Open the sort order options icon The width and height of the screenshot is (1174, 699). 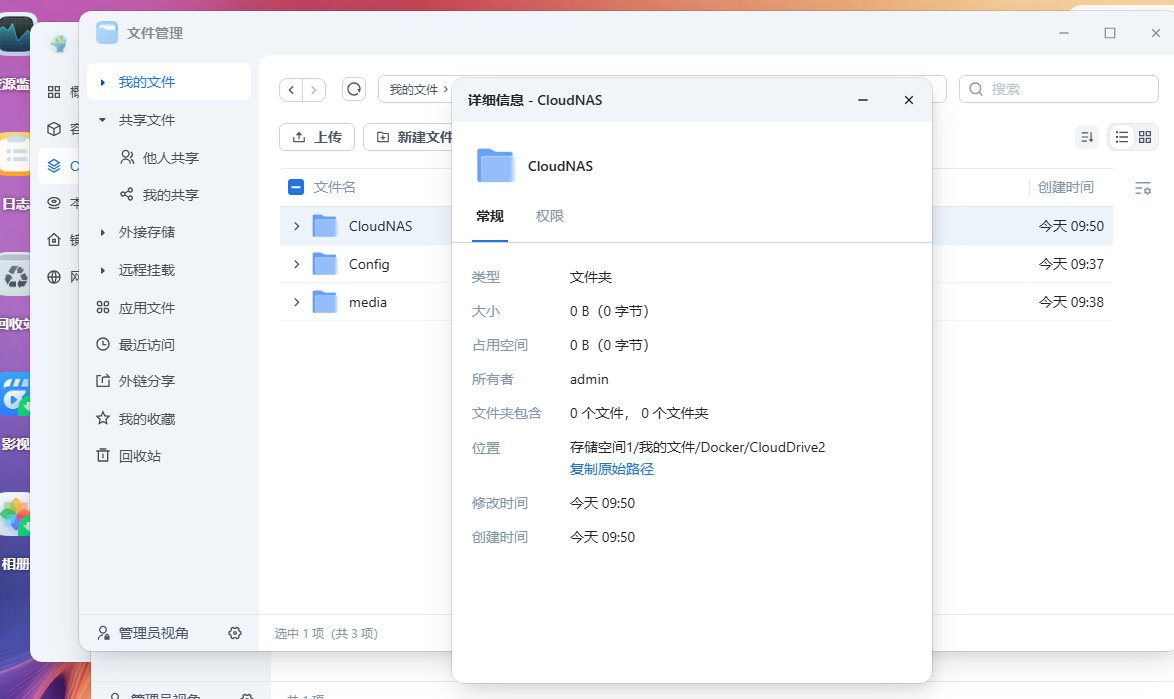coord(1086,137)
